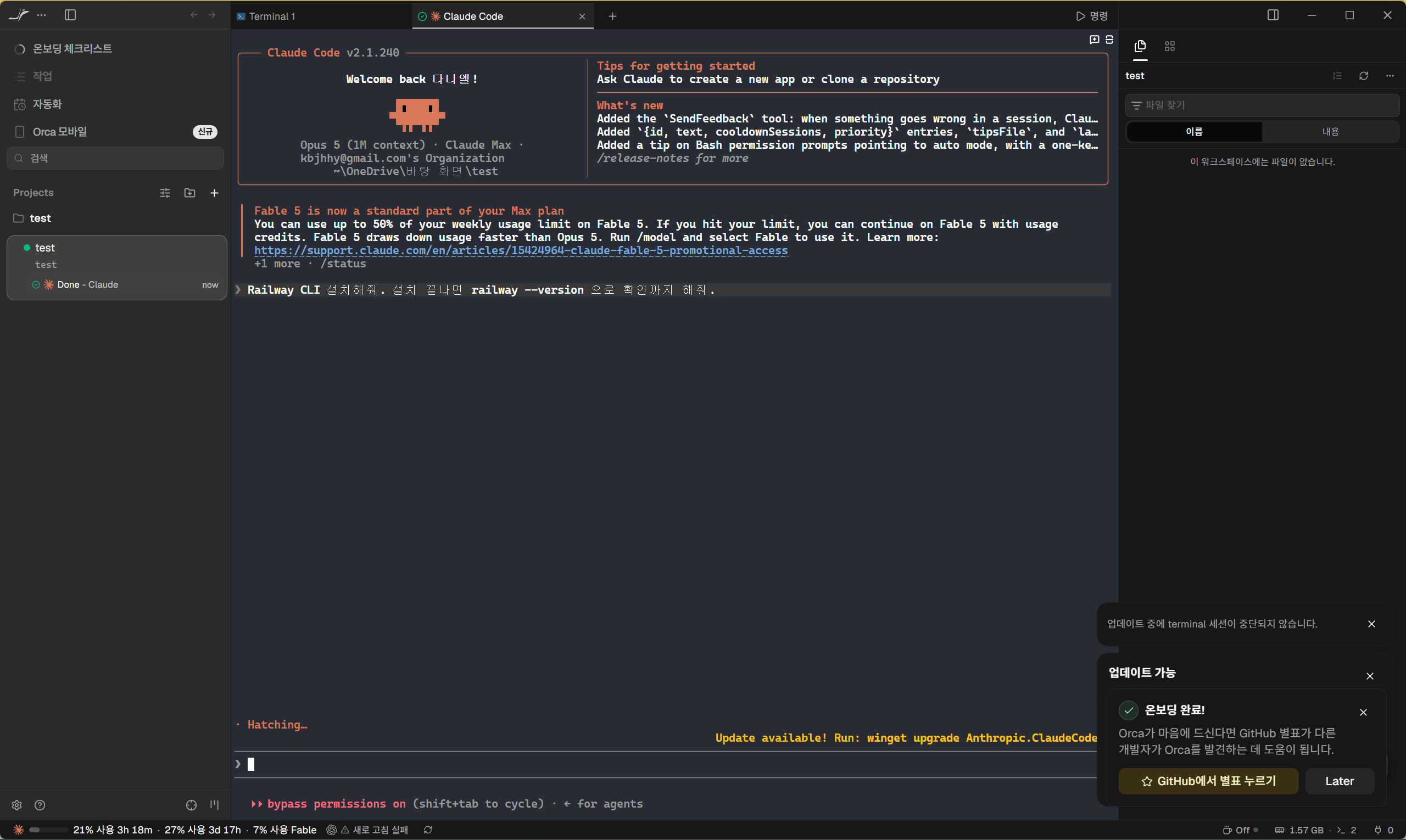This screenshot has height=840, width=1406.
Task: Click the "27% 사용 3d 17h" usage text
Action: pos(203,830)
